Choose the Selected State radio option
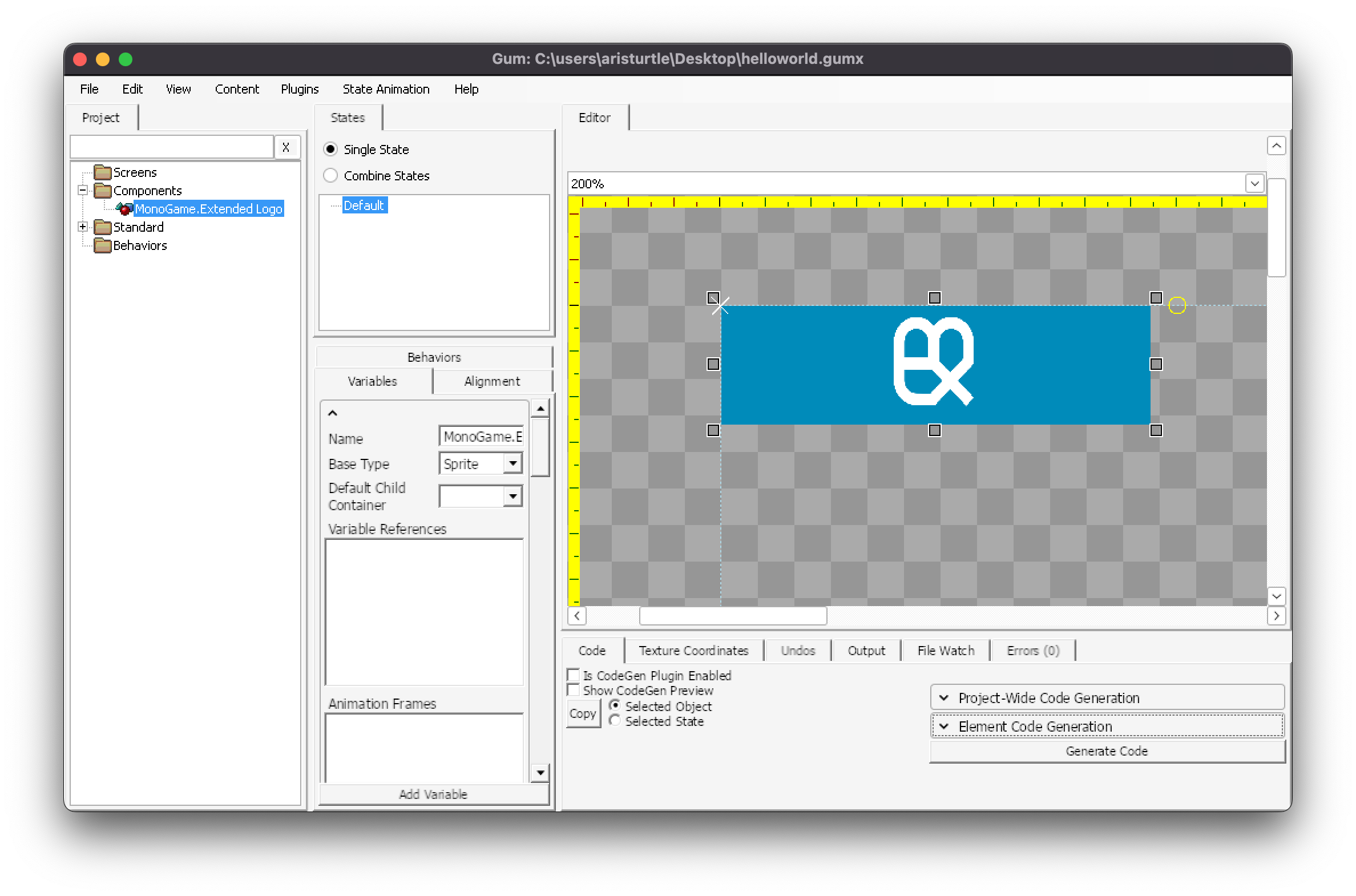 615,720
